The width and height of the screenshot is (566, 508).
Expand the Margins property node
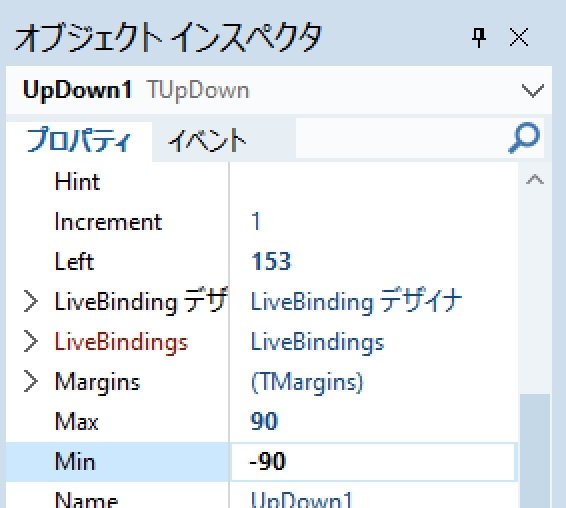(x=30, y=381)
